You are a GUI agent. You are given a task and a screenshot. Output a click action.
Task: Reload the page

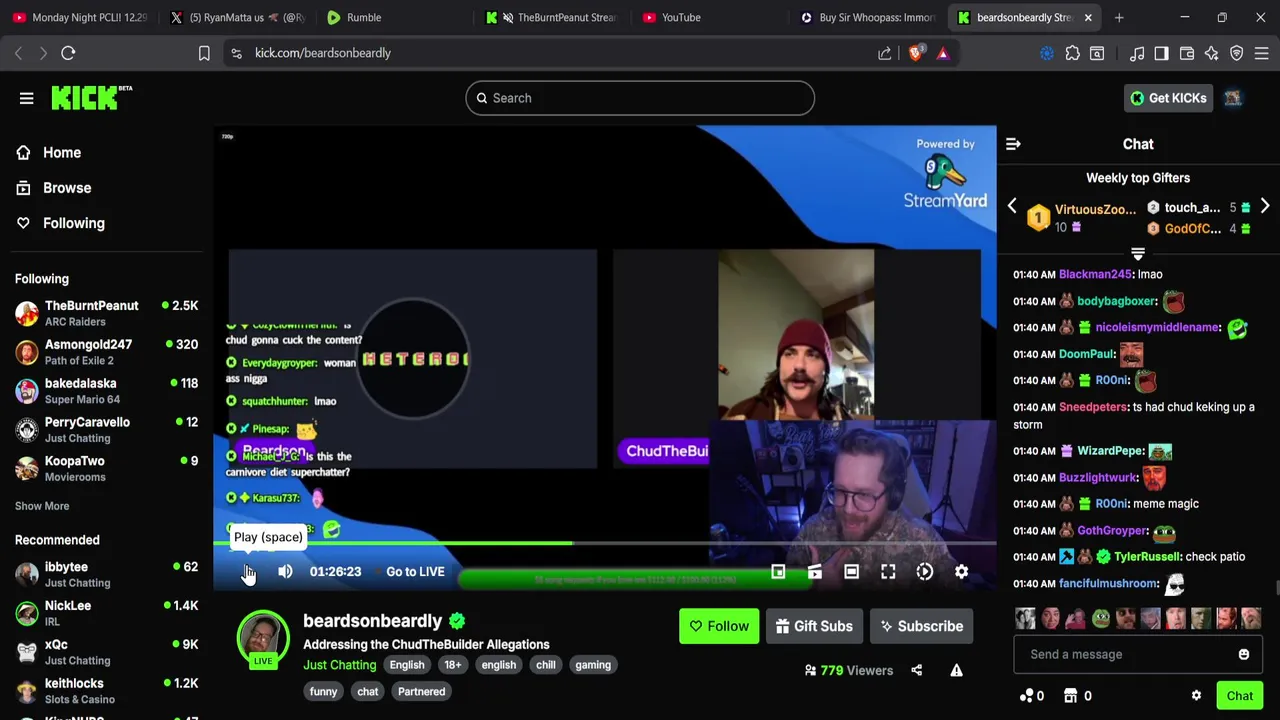(x=68, y=53)
